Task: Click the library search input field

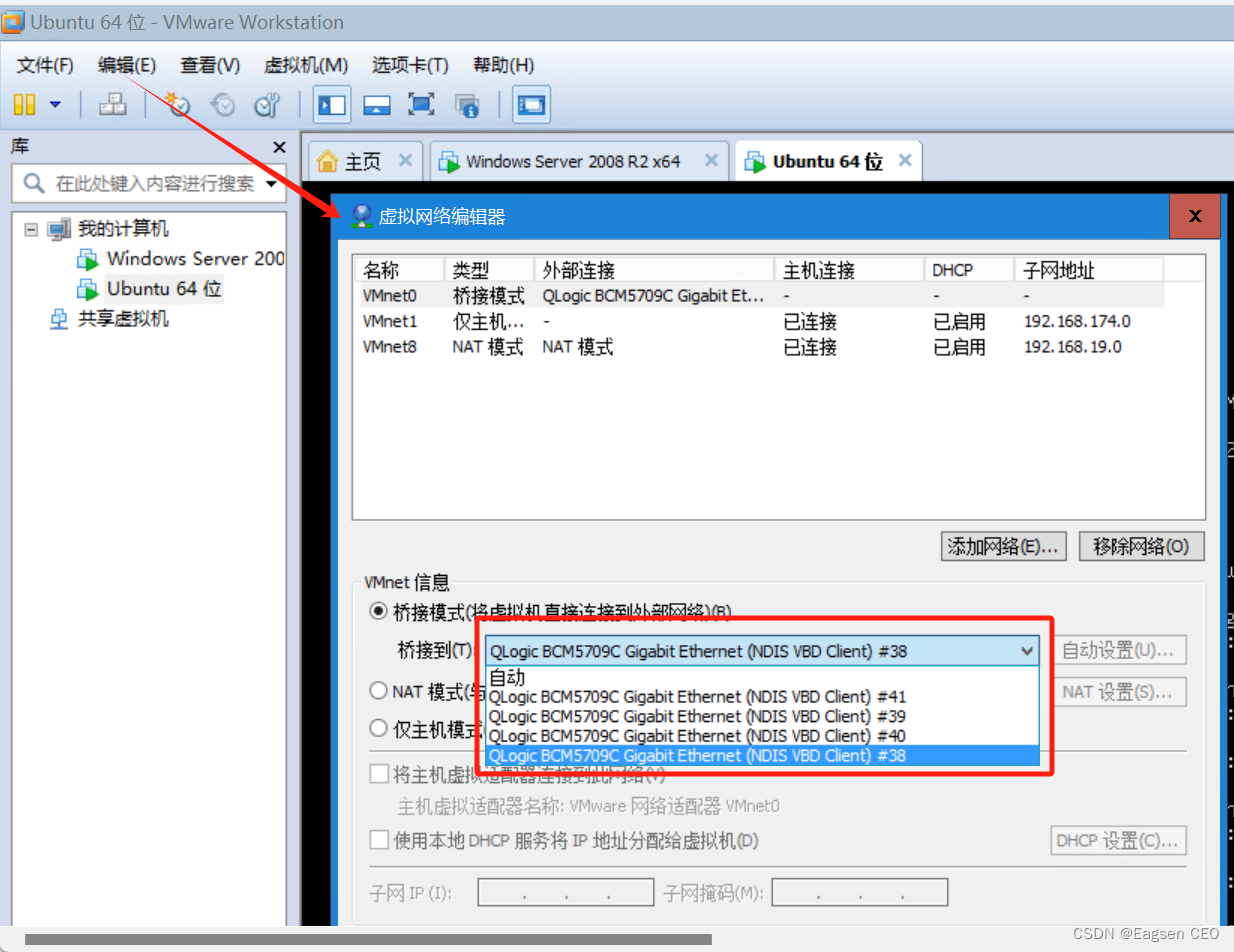Action: click(x=148, y=184)
